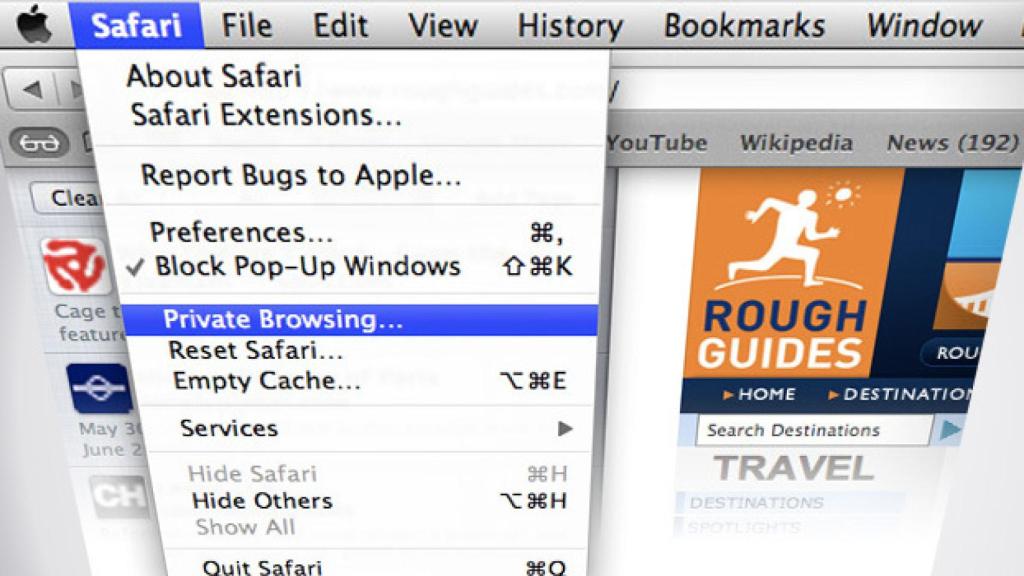Image resolution: width=1024 pixels, height=576 pixels.
Task: Toggle Block Pop-Up Windows checkmark
Action: click(135, 266)
